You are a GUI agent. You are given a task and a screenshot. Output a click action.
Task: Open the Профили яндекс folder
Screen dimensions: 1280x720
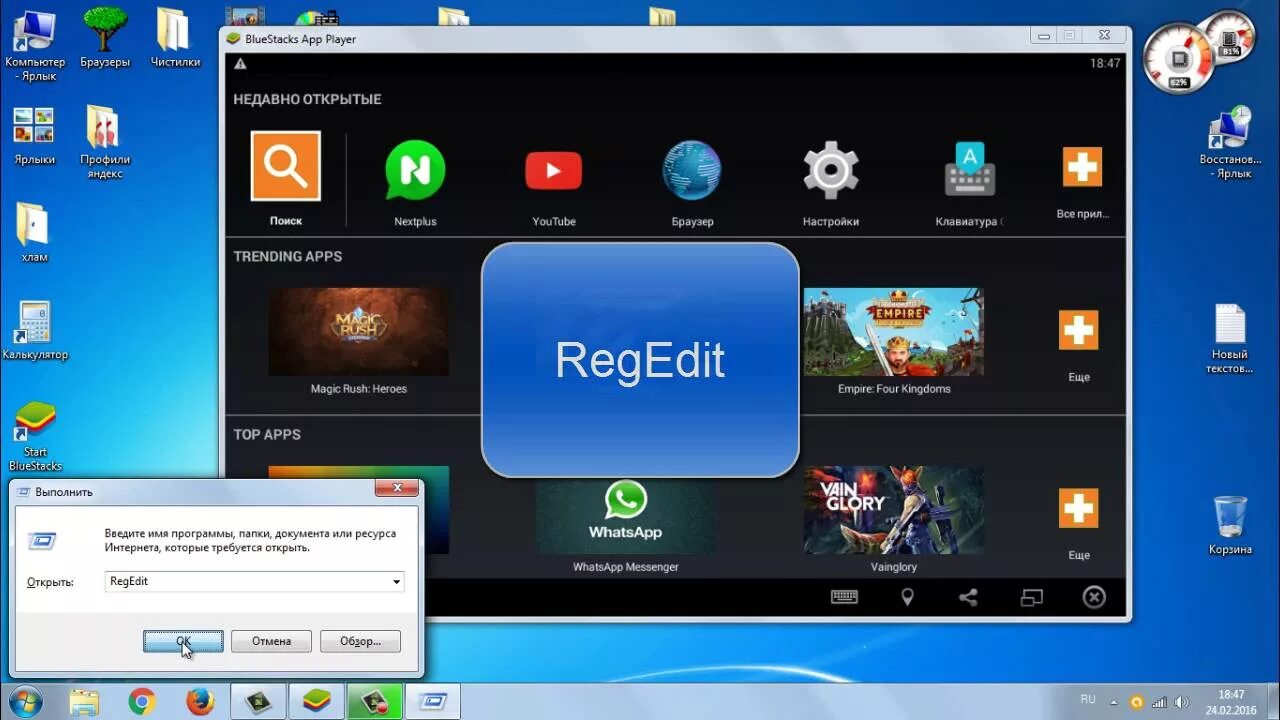[105, 142]
